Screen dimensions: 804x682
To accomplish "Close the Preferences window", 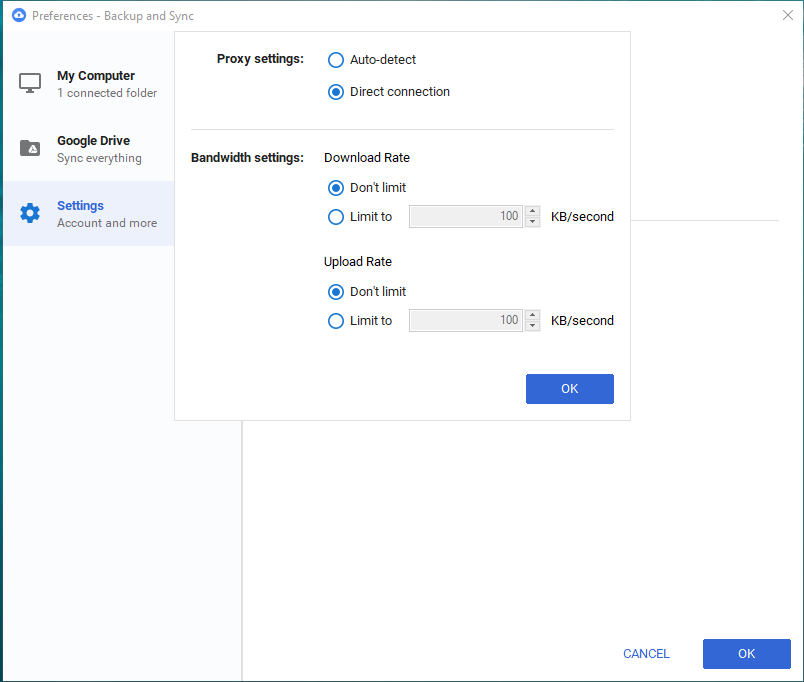I will pyautogui.click(x=787, y=15).
